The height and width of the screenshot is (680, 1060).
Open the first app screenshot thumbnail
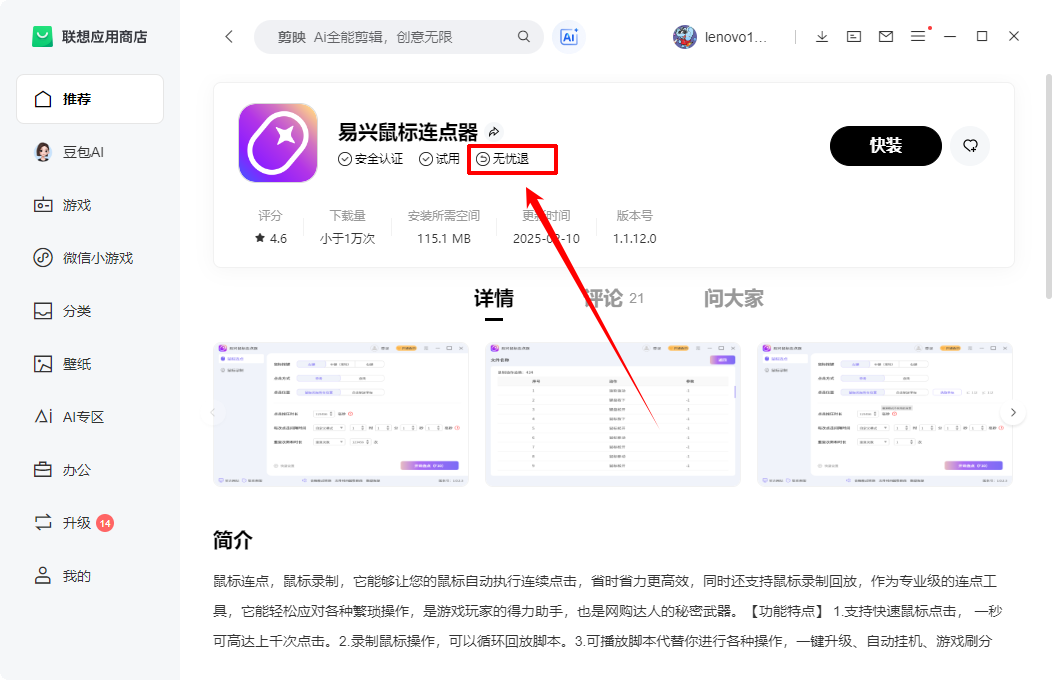click(341, 414)
